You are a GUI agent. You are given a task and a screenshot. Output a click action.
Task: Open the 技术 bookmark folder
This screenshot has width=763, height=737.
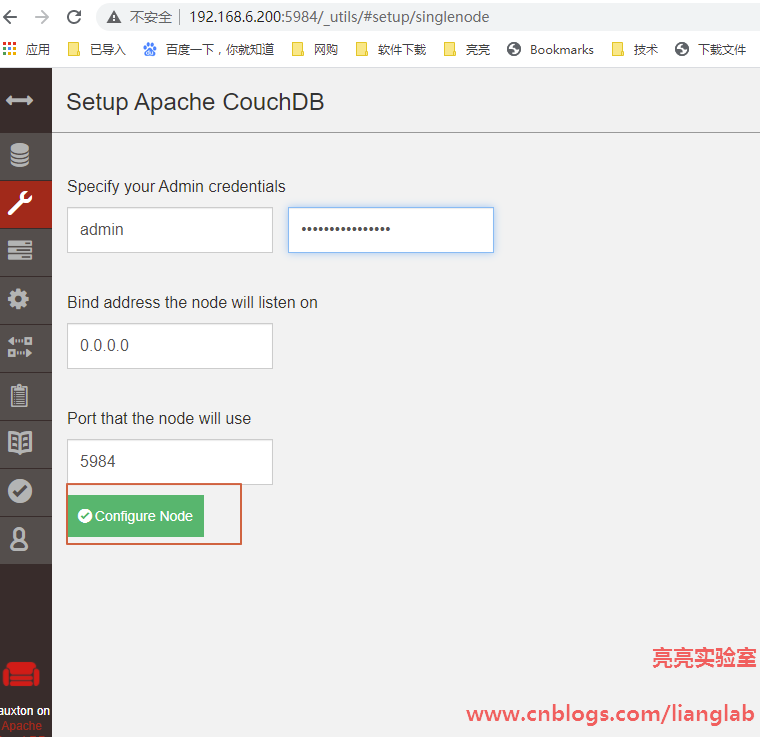(635, 49)
